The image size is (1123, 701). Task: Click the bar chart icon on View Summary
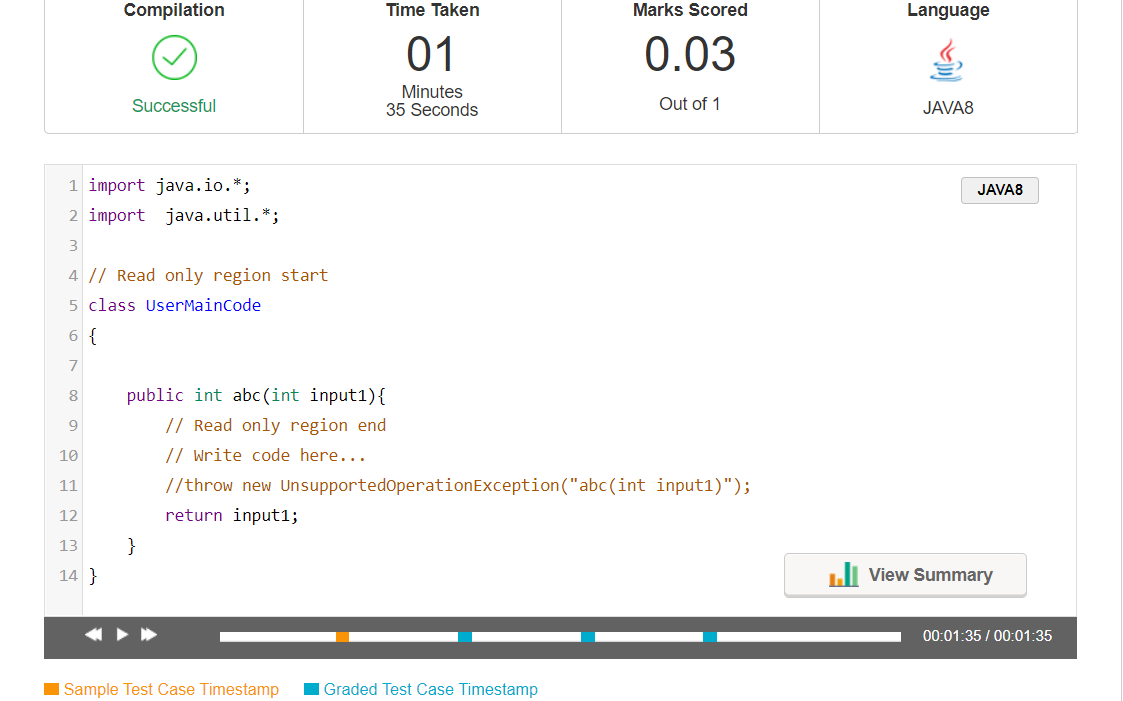point(843,575)
